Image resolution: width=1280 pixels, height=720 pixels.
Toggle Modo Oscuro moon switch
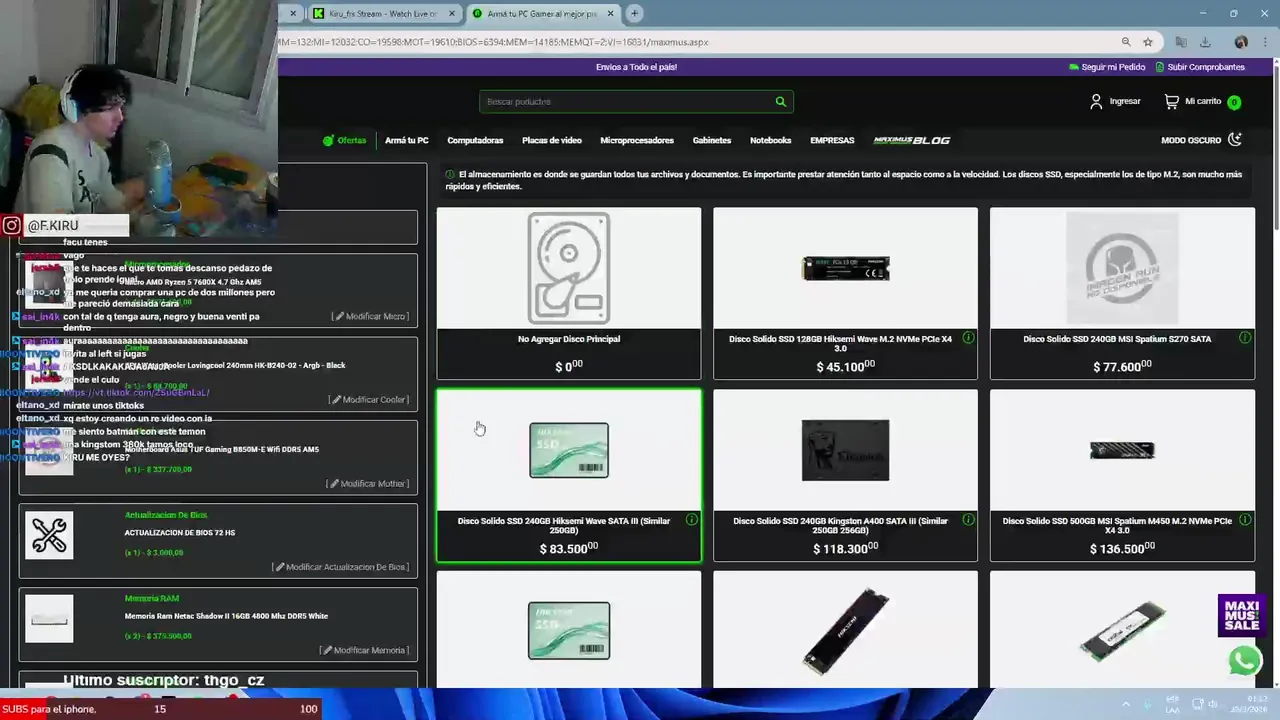[x=1234, y=140]
